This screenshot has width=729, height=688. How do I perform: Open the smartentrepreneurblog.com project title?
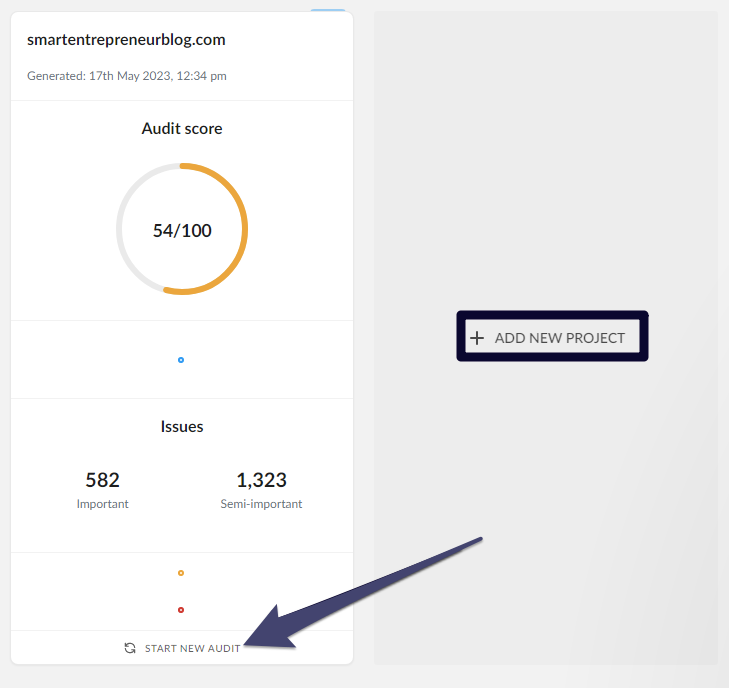(126, 40)
